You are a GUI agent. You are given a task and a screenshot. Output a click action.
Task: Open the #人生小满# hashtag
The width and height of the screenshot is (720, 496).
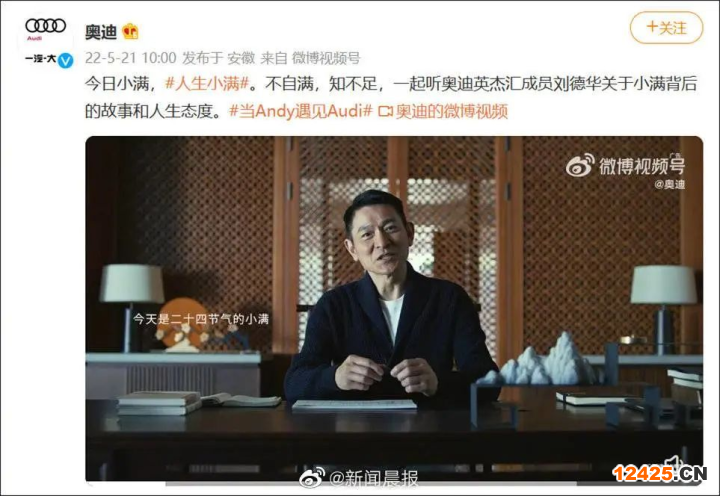click(x=207, y=84)
